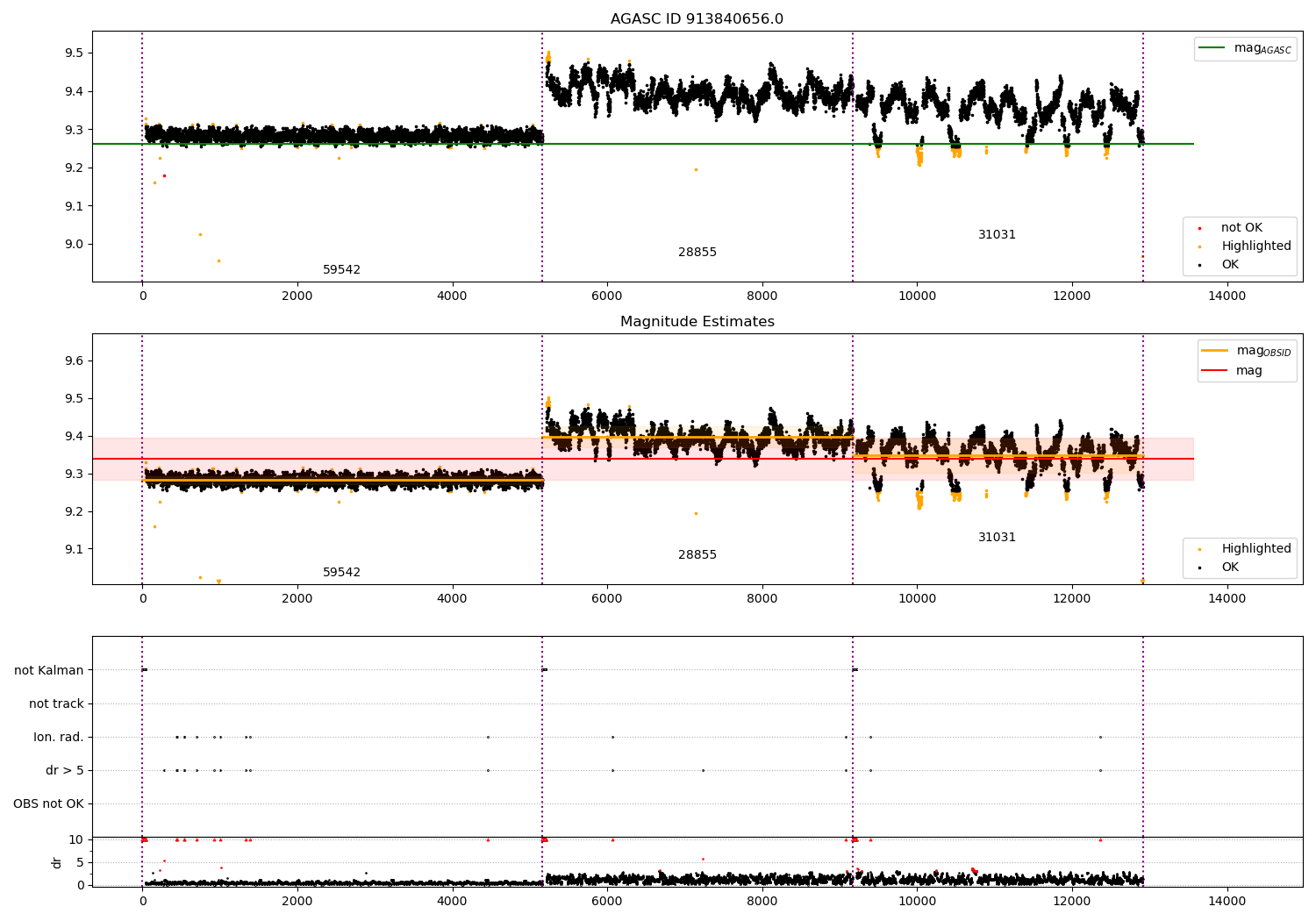This screenshot has height=921, width=1316.
Task: Click the 9.0 y-tick of the top plot
Action: coord(74,245)
